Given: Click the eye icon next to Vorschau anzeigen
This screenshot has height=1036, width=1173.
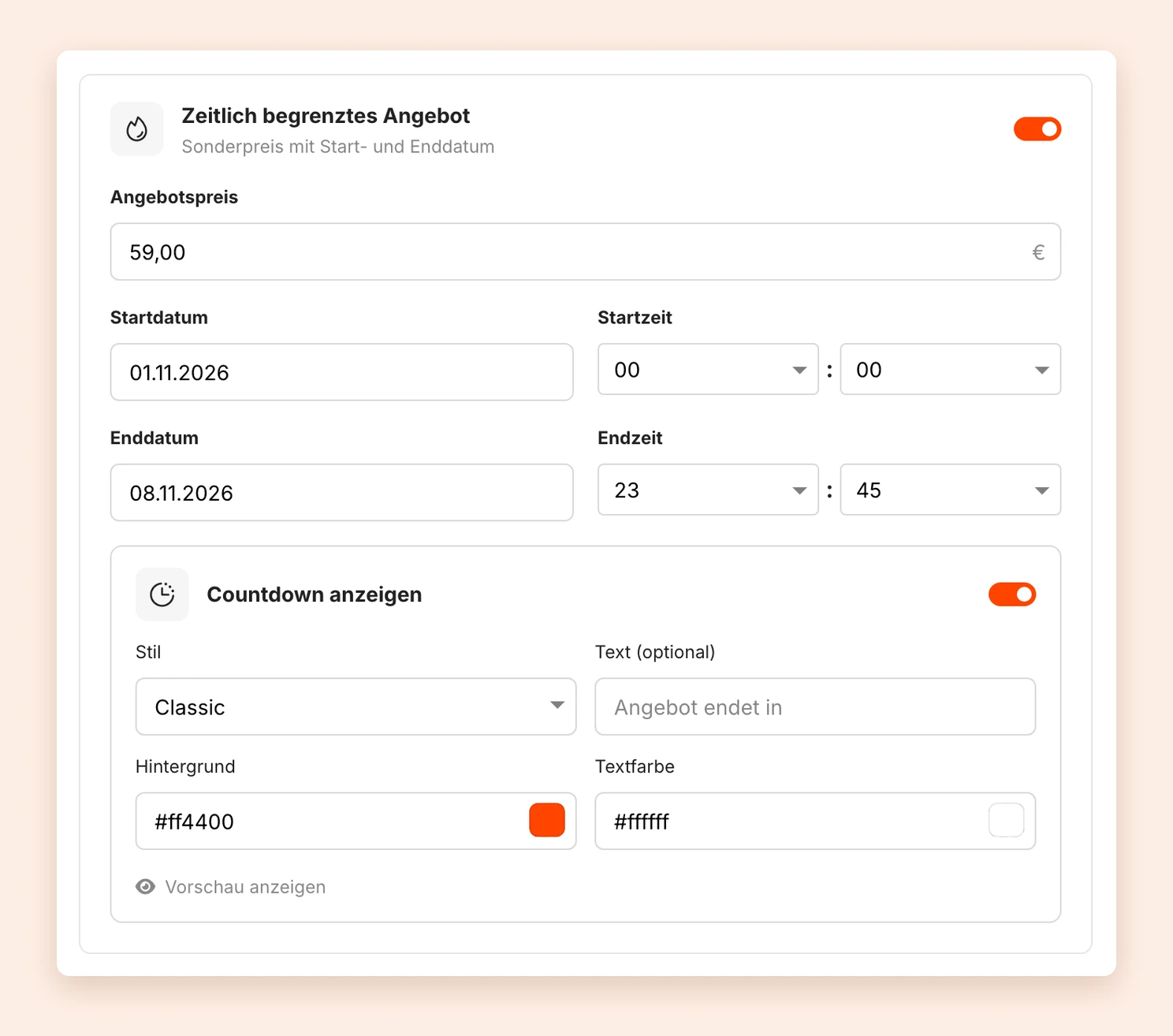Looking at the screenshot, I should [145, 887].
